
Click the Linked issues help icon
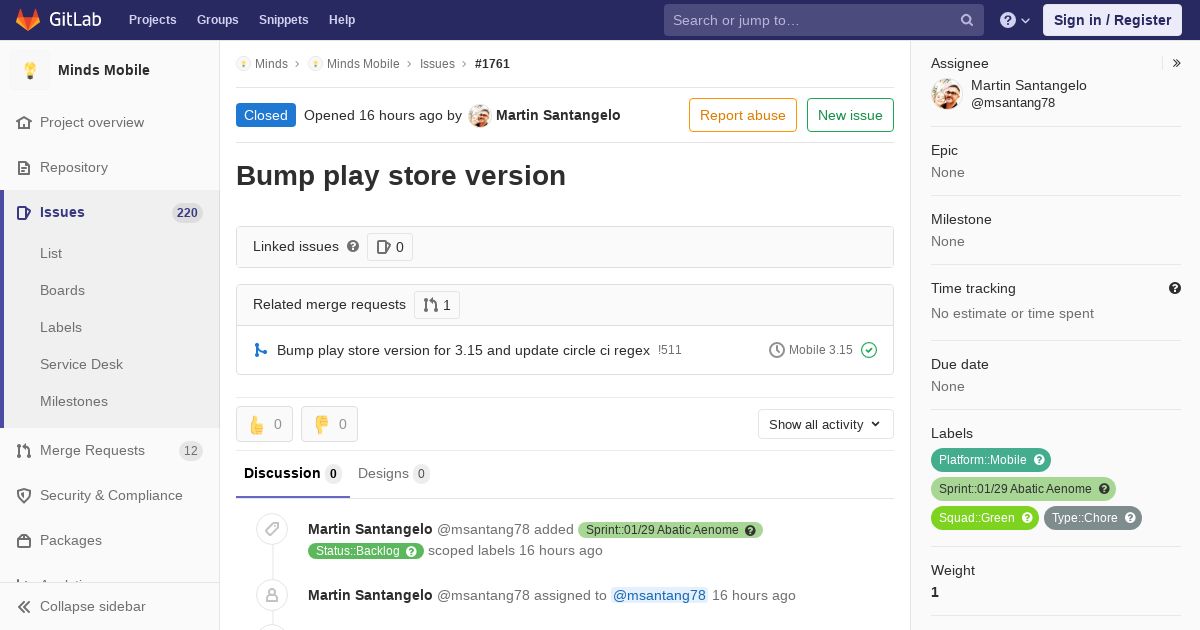click(353, 246)
